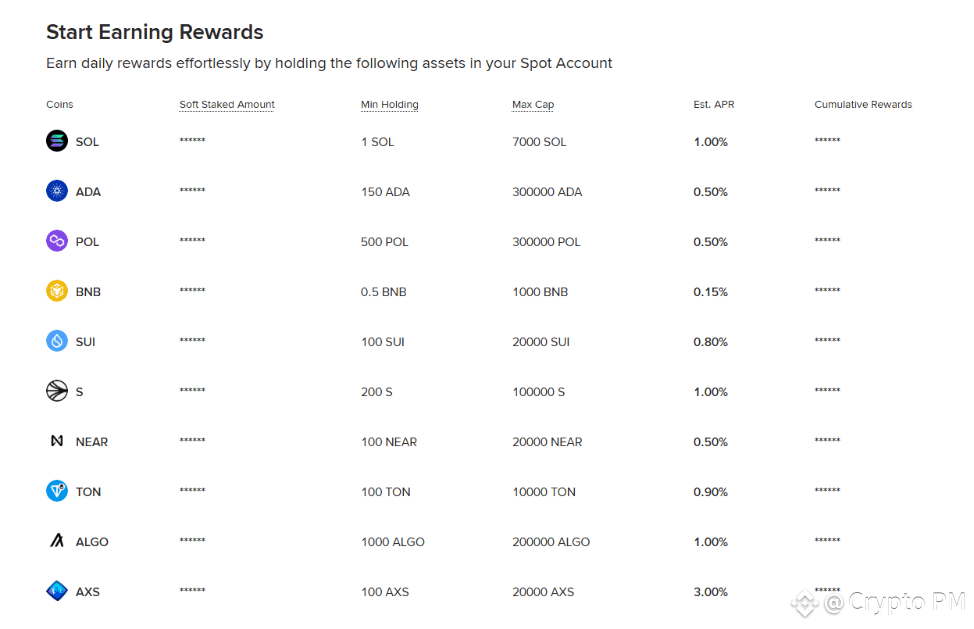The image size is (974, 629).
Task: Click the purple POL coin icon
Action: click(57, 241)
